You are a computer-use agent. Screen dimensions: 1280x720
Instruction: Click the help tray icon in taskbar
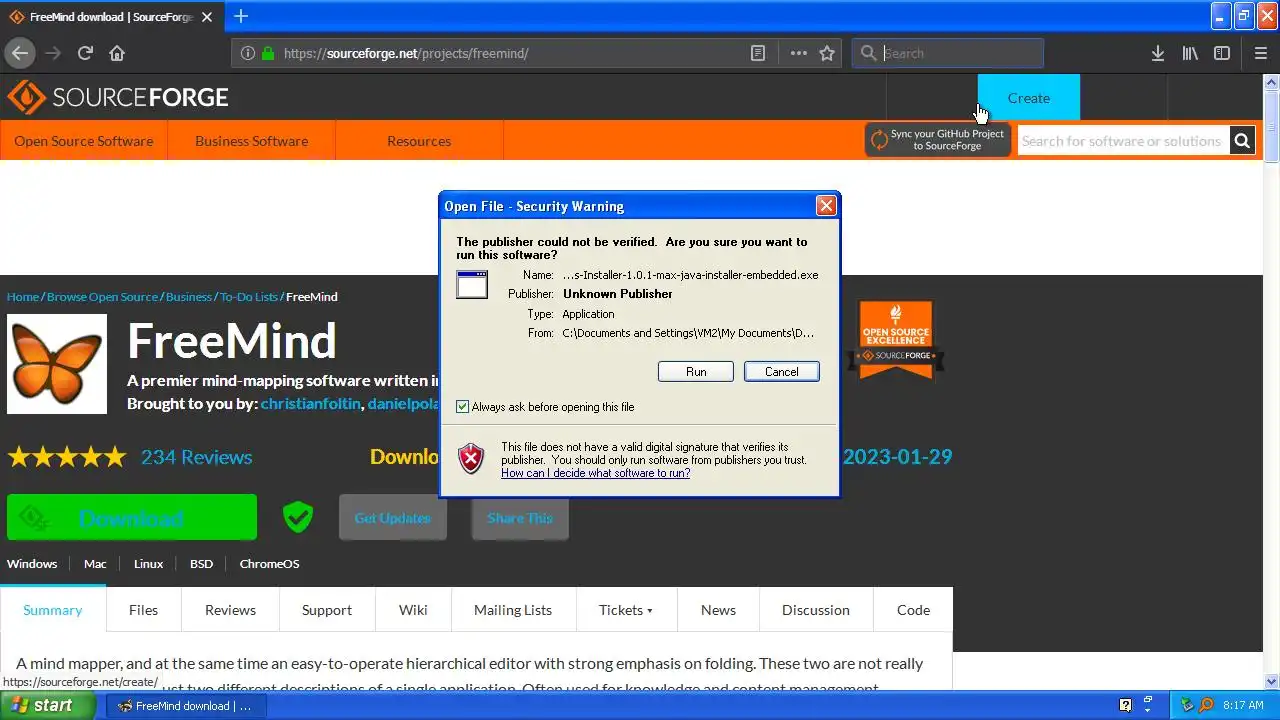(x=1125, y=705)
